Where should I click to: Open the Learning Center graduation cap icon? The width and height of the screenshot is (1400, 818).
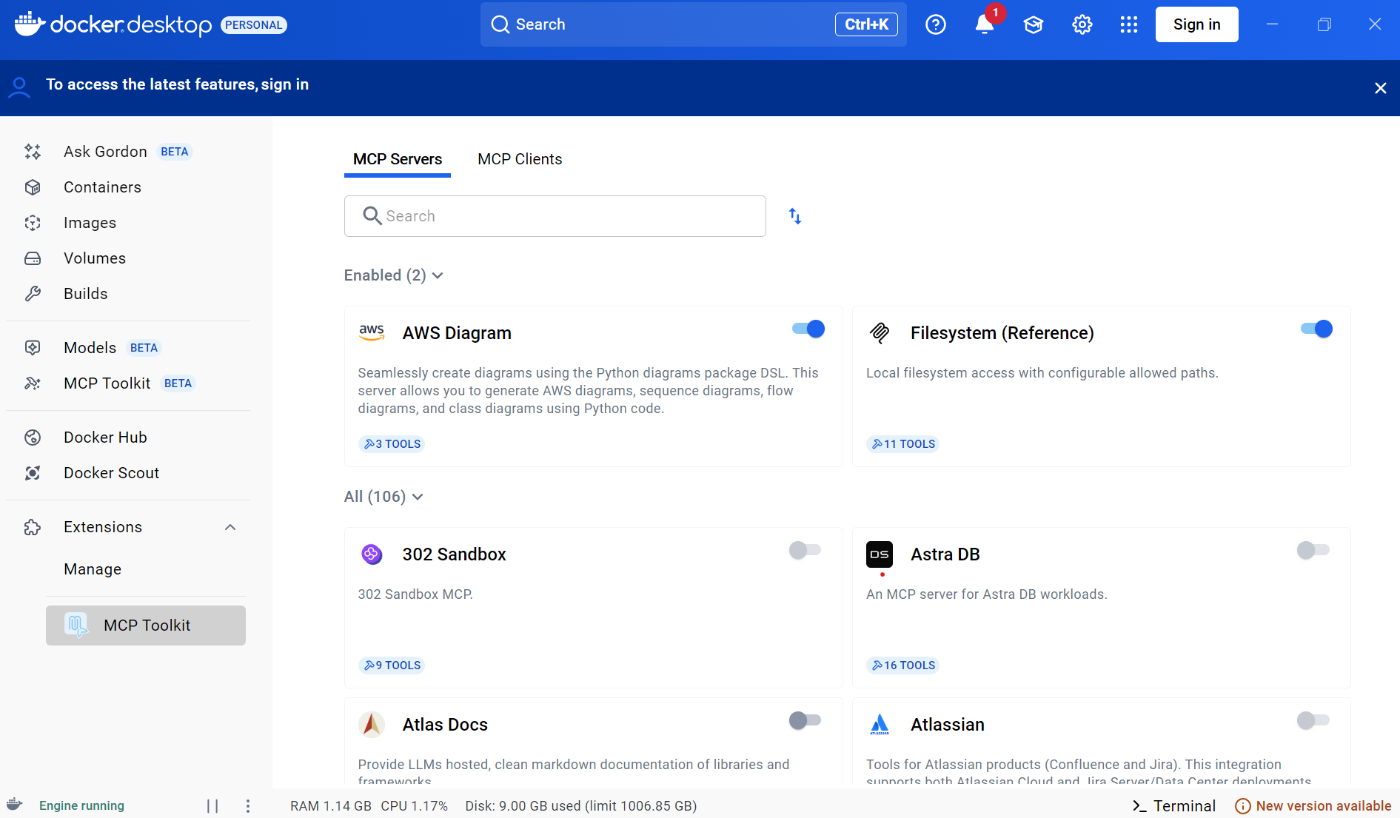click(x=1033, y=25)
